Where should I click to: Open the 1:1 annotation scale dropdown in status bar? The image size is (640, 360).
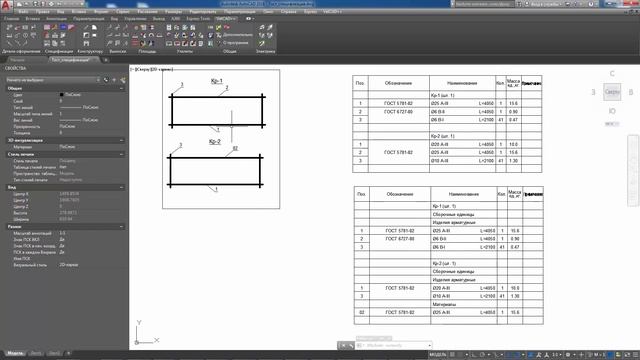556,355
